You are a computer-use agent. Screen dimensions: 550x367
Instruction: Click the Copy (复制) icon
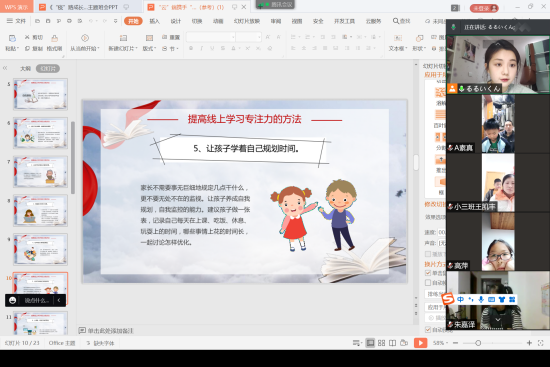27,48
